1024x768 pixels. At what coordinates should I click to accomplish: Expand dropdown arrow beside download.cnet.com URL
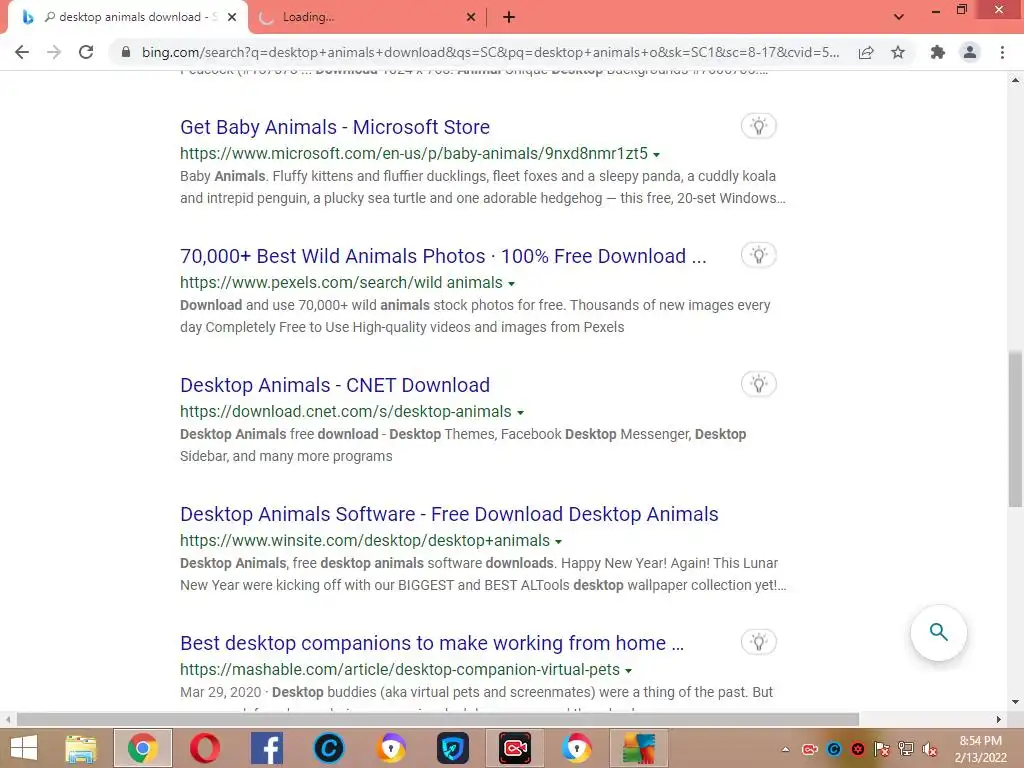(x=520, y=413)
